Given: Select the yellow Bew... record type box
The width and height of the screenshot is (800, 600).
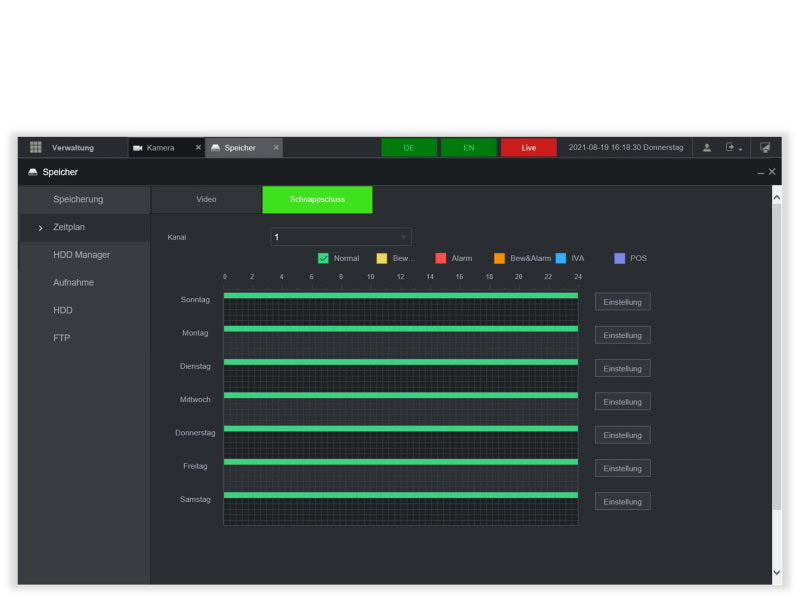Looking at the screenshot, I should click(381, 258).
